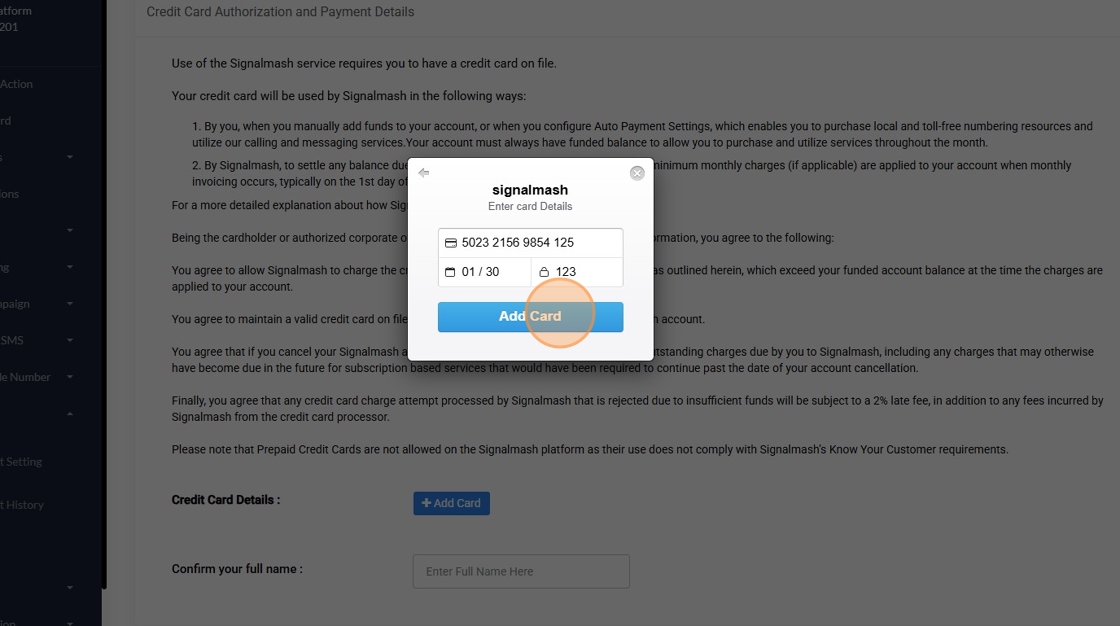Viewport: 1120px width, 626px height.
Task: Open the History item in the sidebar
Action: pyautogui.click(x=22, y=505)
